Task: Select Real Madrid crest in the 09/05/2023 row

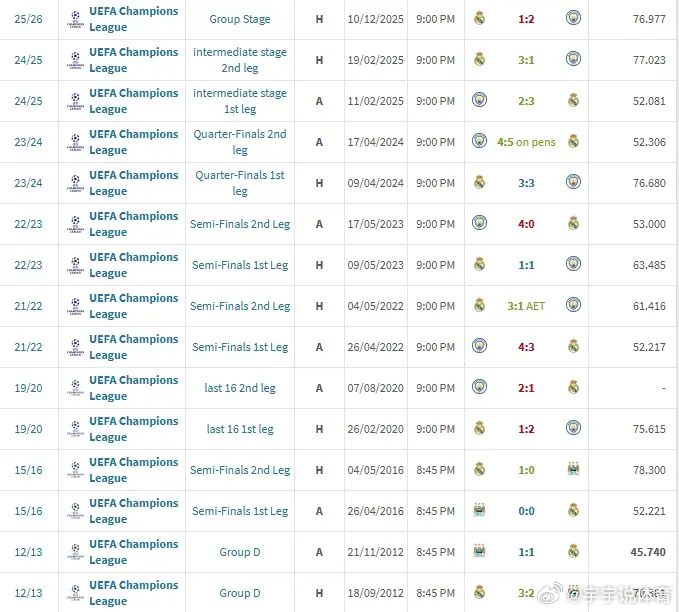Action: point(479,264)
